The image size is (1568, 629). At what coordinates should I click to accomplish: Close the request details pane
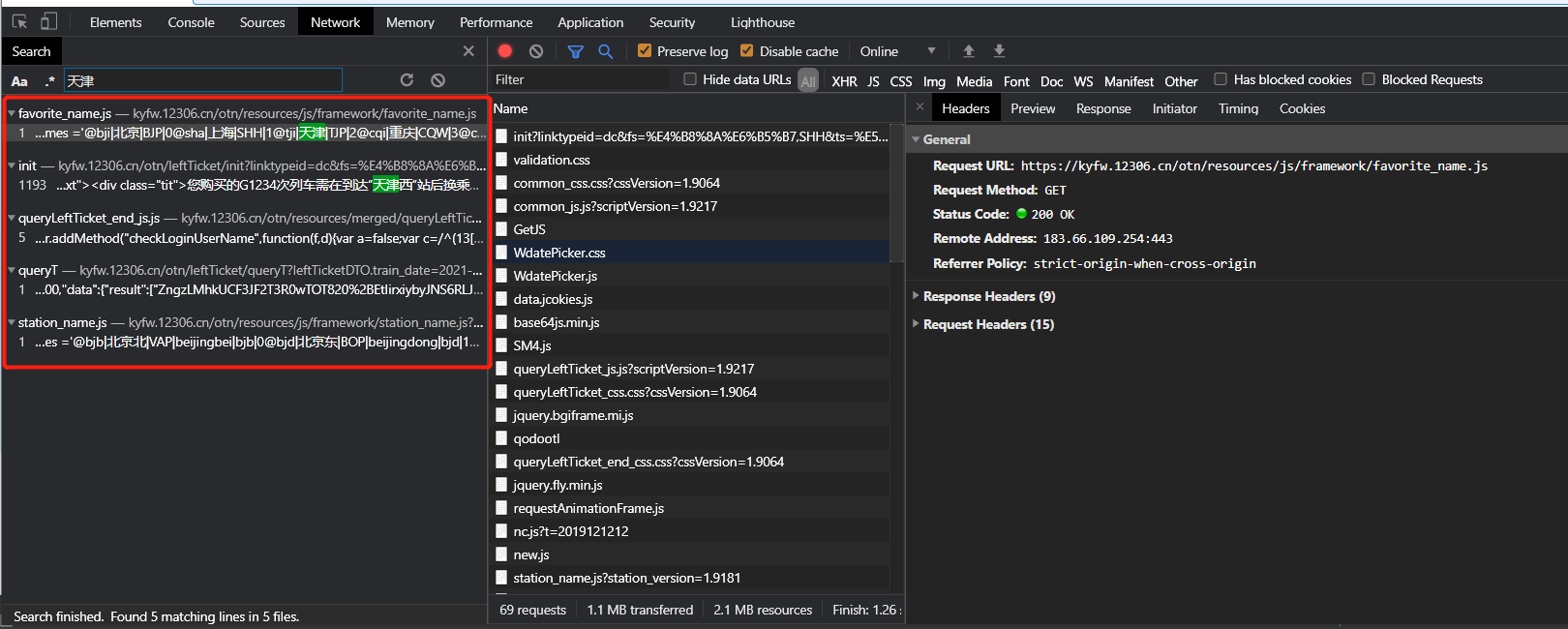920,106
